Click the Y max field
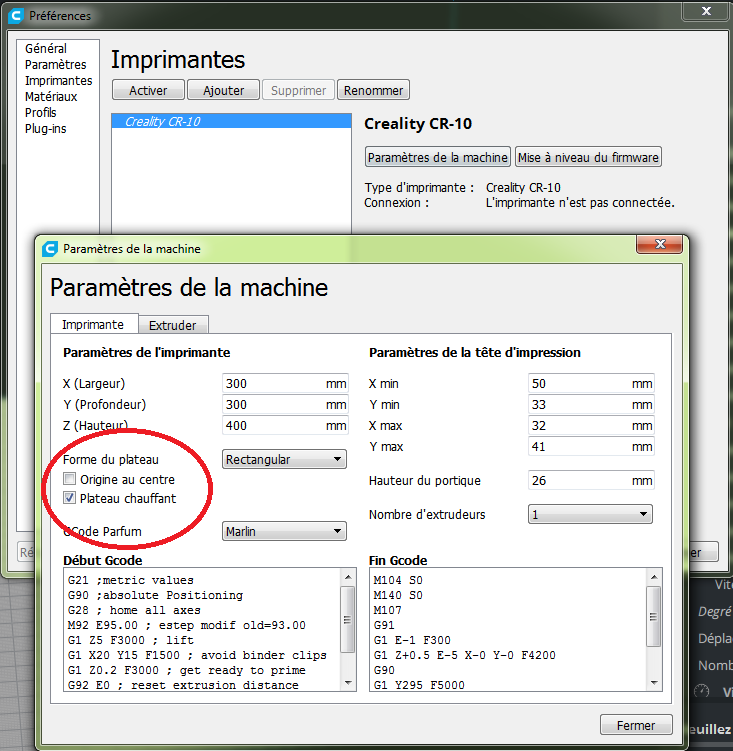Image resolution: width=733 pixels, height=751 pixels. pyautogui.click(x=591, y=446)
